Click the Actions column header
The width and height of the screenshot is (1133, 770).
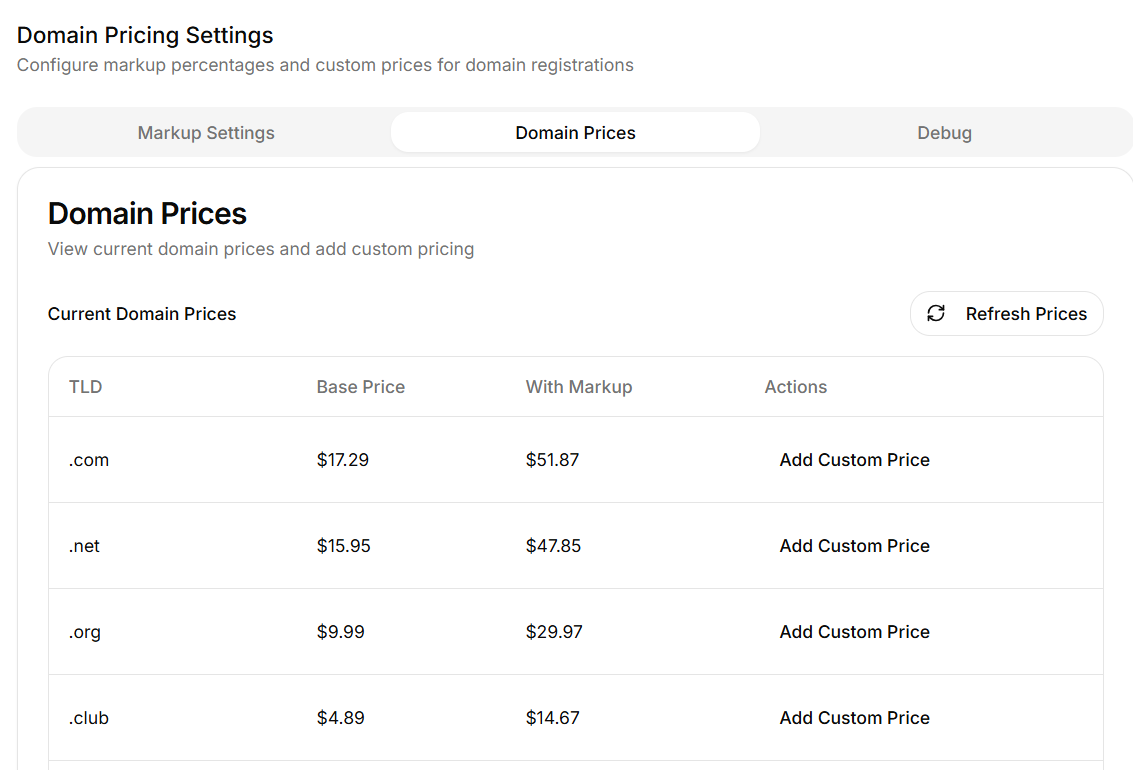coord(796,387)
